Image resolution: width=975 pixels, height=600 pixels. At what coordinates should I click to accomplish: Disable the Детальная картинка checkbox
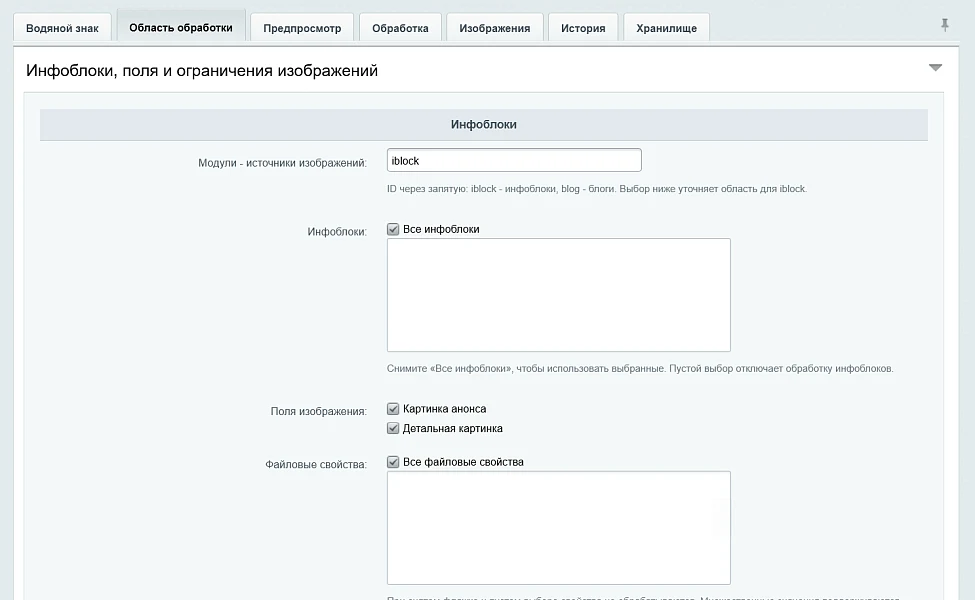pos(393,428)
